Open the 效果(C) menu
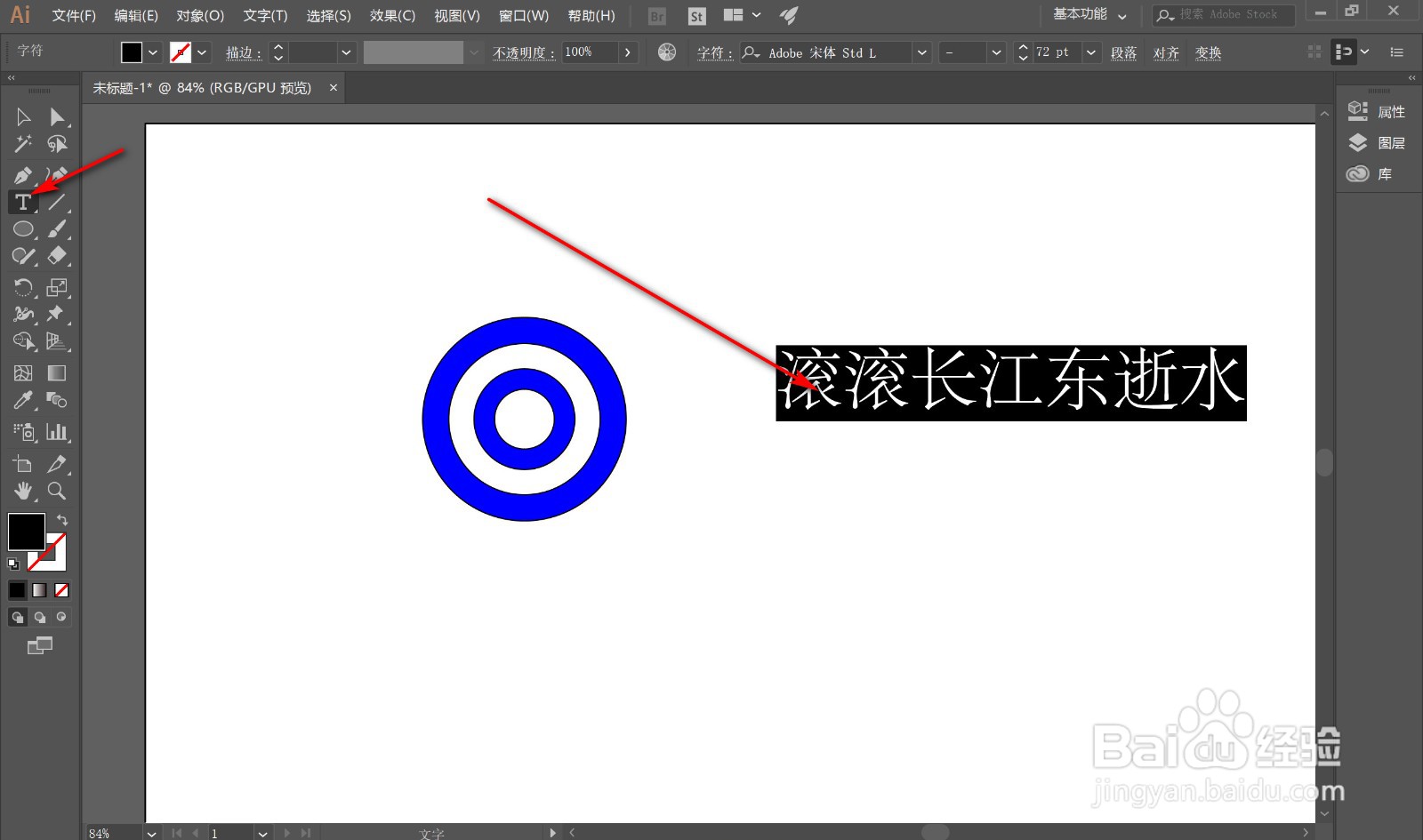The width and height of the screenshot is (1423, 840). 392,16
